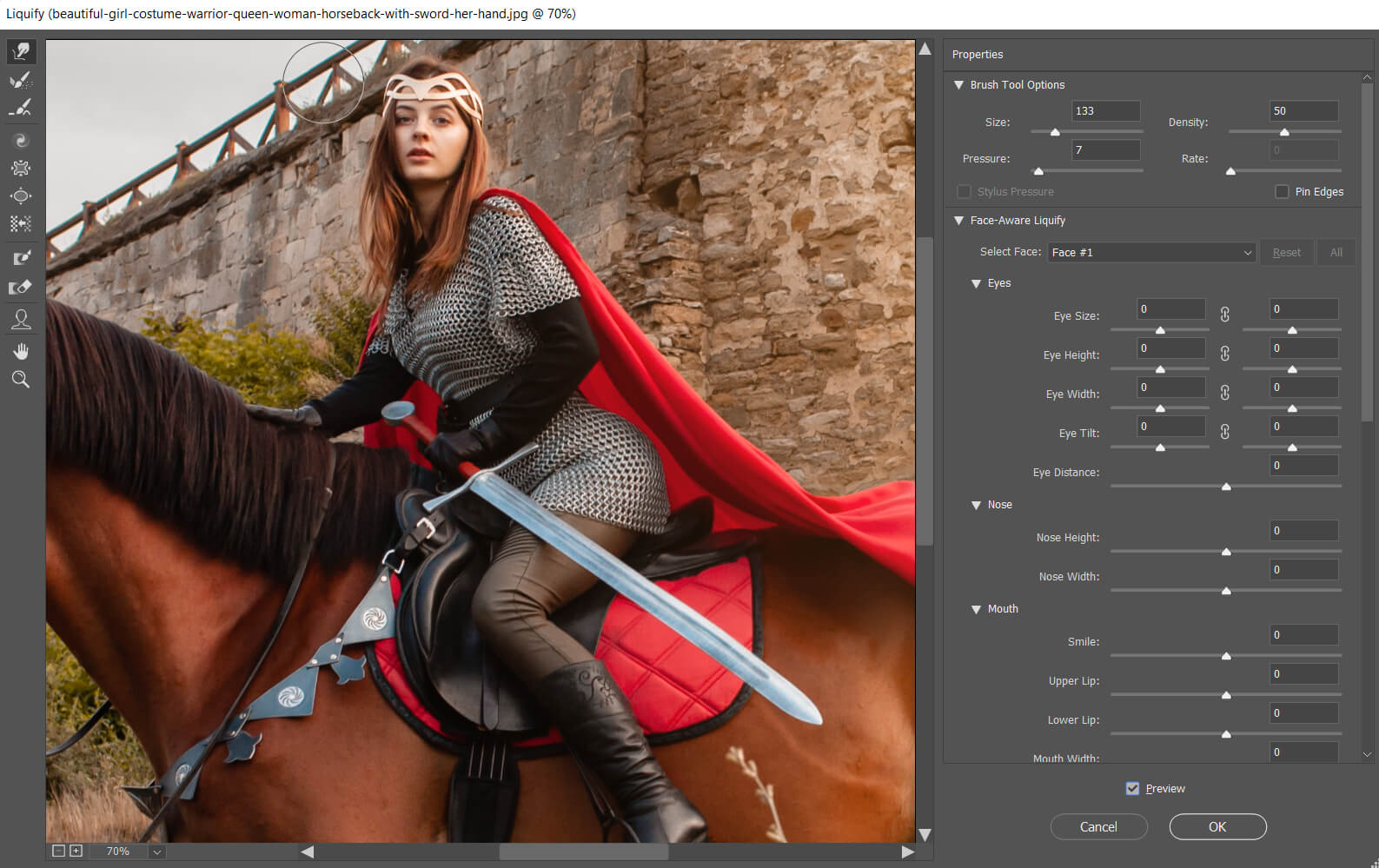The width and height of the screenshot is (1379, 868).
Task: Open the zoom percentage dropdown arrow
Action: coord(156,851)
